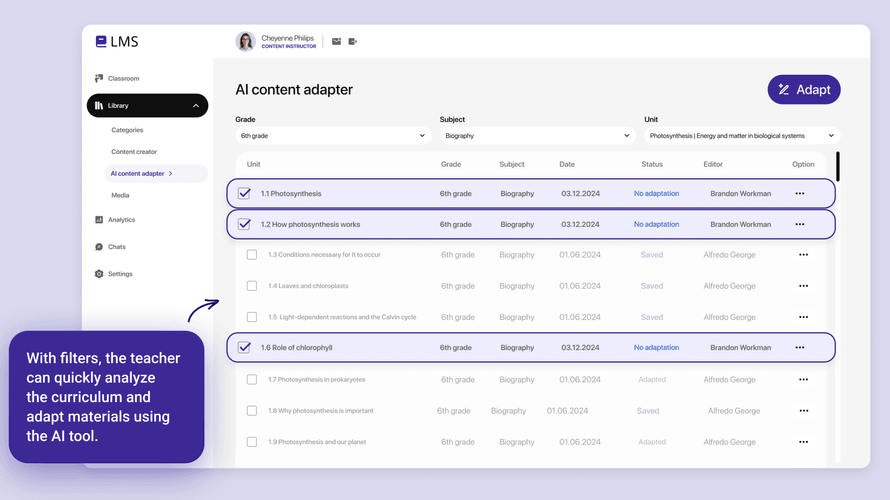Image resolution: width=890 pixels, height=500 pixels.
Task: Click the Adapt button
Action: pos(804,89)
